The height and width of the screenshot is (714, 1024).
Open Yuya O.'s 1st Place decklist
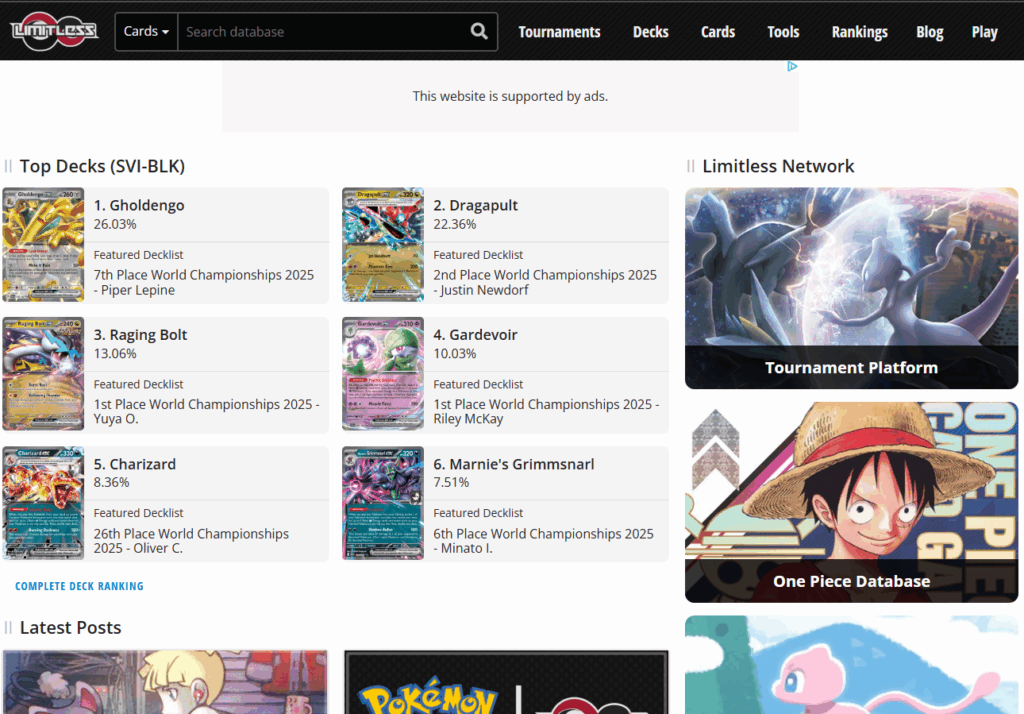206,412
